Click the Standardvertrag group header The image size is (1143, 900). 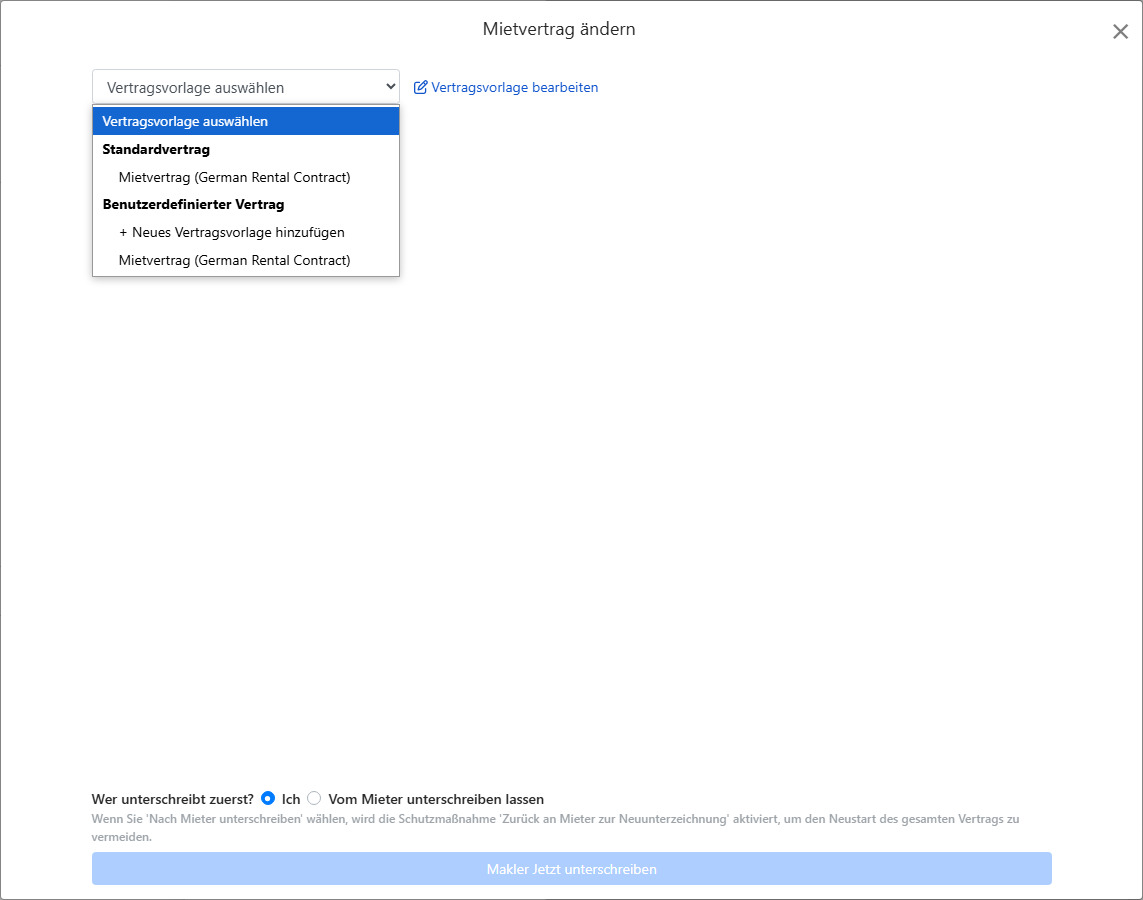click(x=156, y=149)
